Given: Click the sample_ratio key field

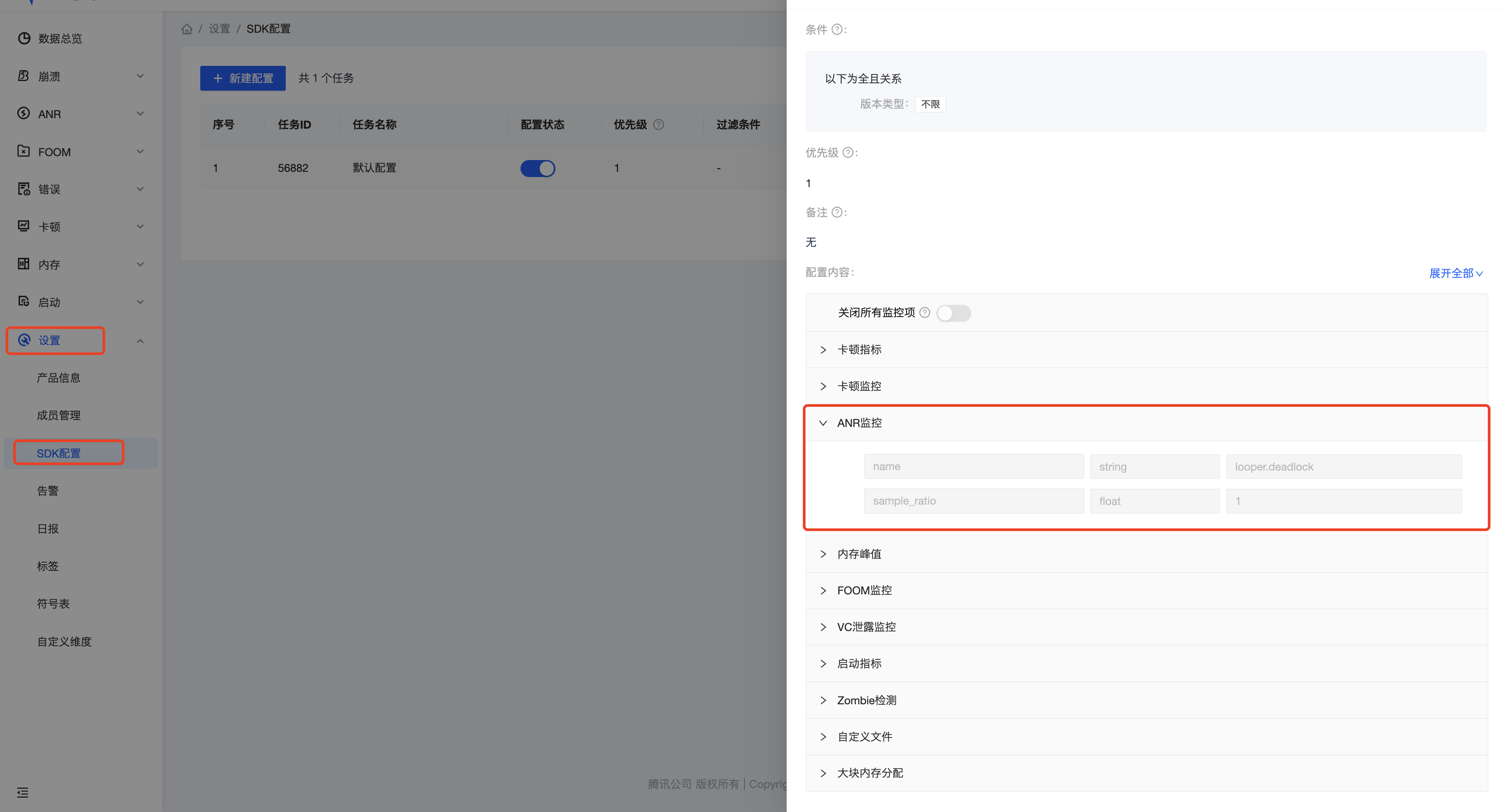Looking at the screenshot, I should point(974,501).
